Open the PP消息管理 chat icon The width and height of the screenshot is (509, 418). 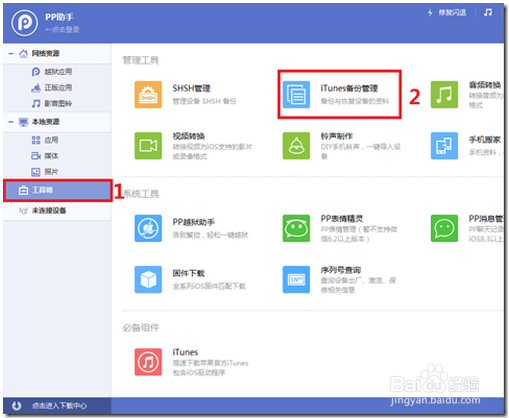pos(444,228)
